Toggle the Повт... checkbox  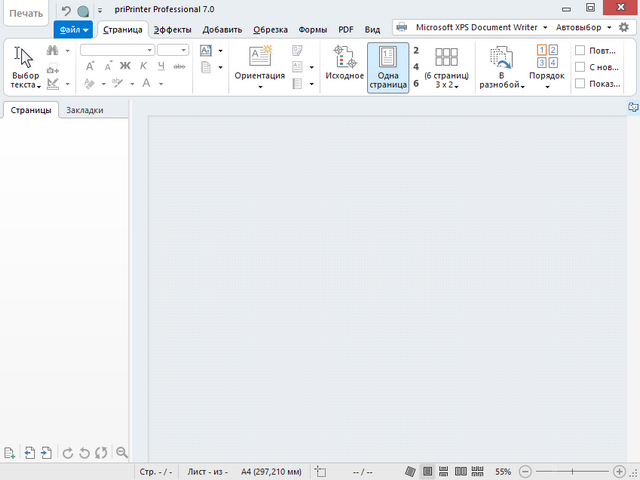[x=581, y=50]
